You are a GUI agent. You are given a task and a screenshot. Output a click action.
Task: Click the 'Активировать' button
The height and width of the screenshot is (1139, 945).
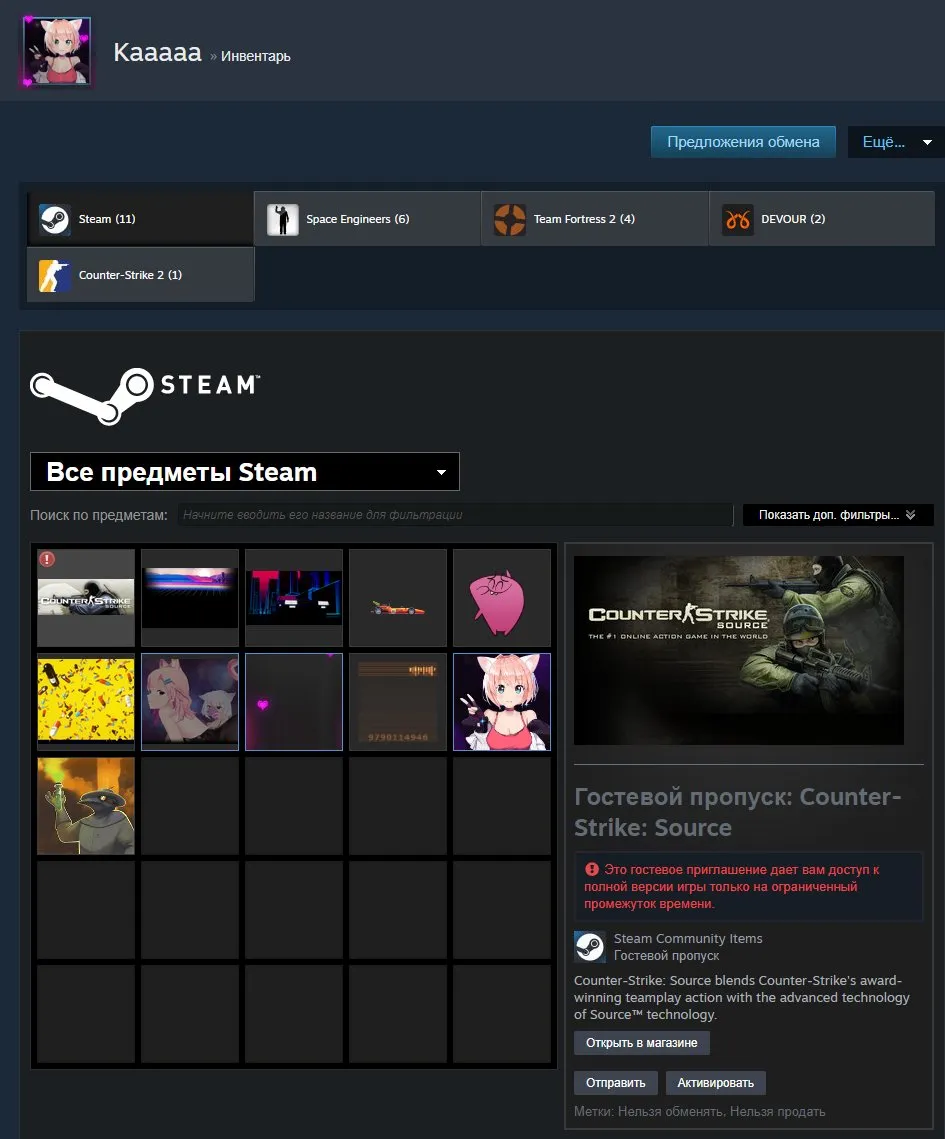tap(715, 1082)
